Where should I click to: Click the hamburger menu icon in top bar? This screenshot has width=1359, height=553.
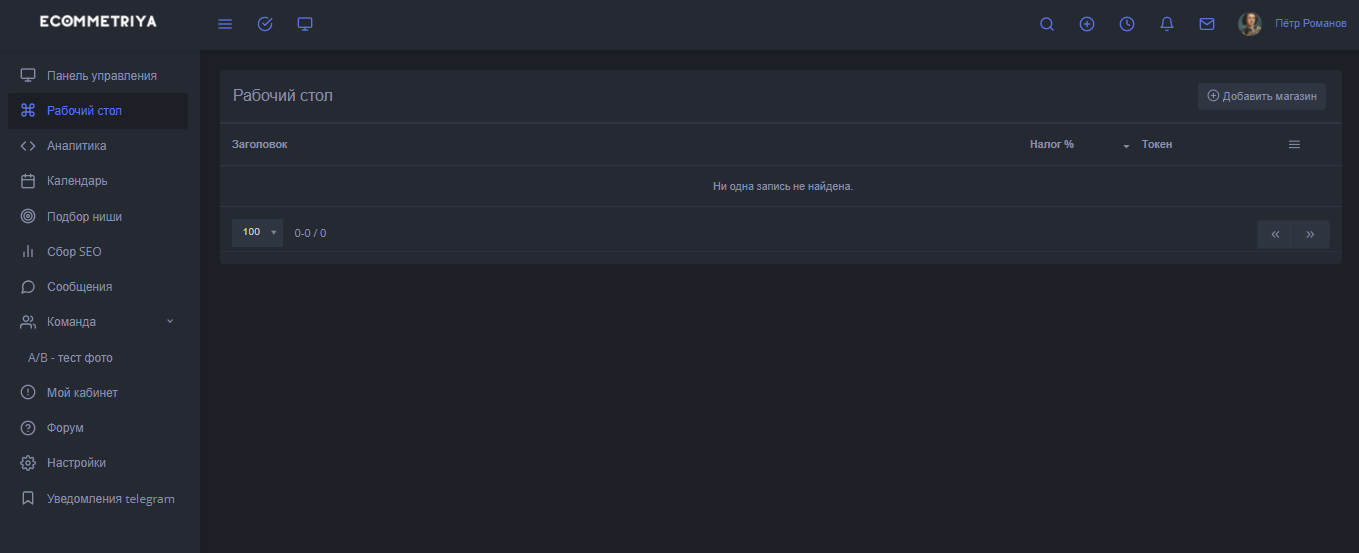coord(225,24)
